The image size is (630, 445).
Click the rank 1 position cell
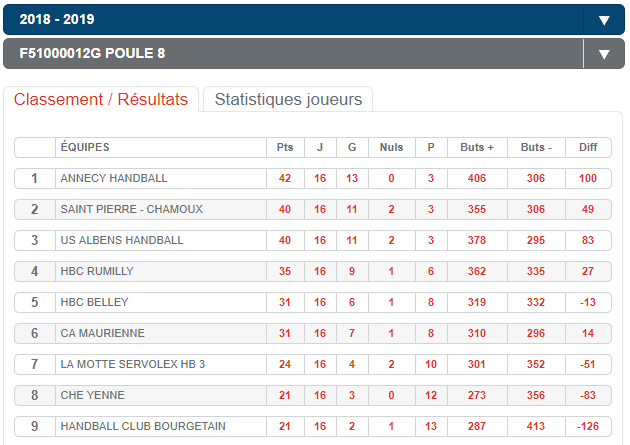click(34, 178)
